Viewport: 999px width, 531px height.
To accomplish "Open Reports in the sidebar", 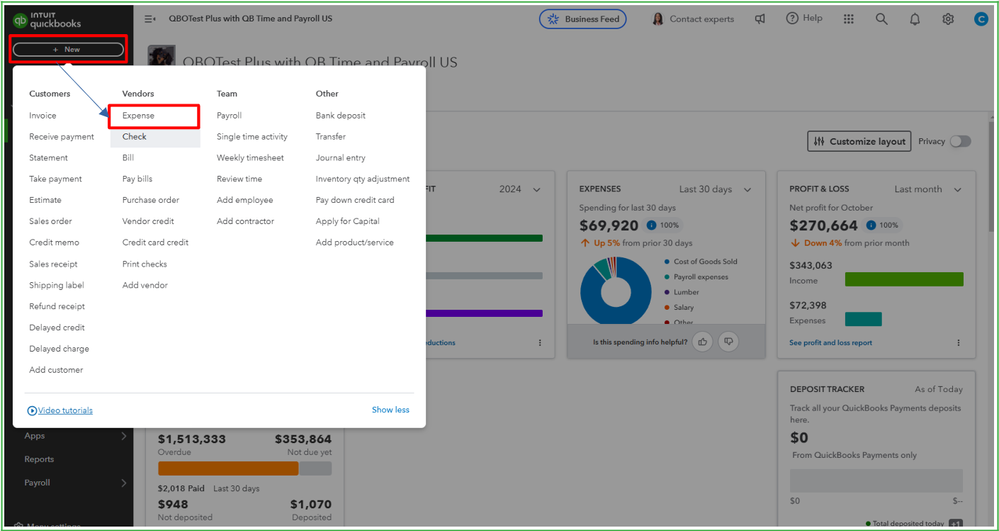I will (39, 459).
